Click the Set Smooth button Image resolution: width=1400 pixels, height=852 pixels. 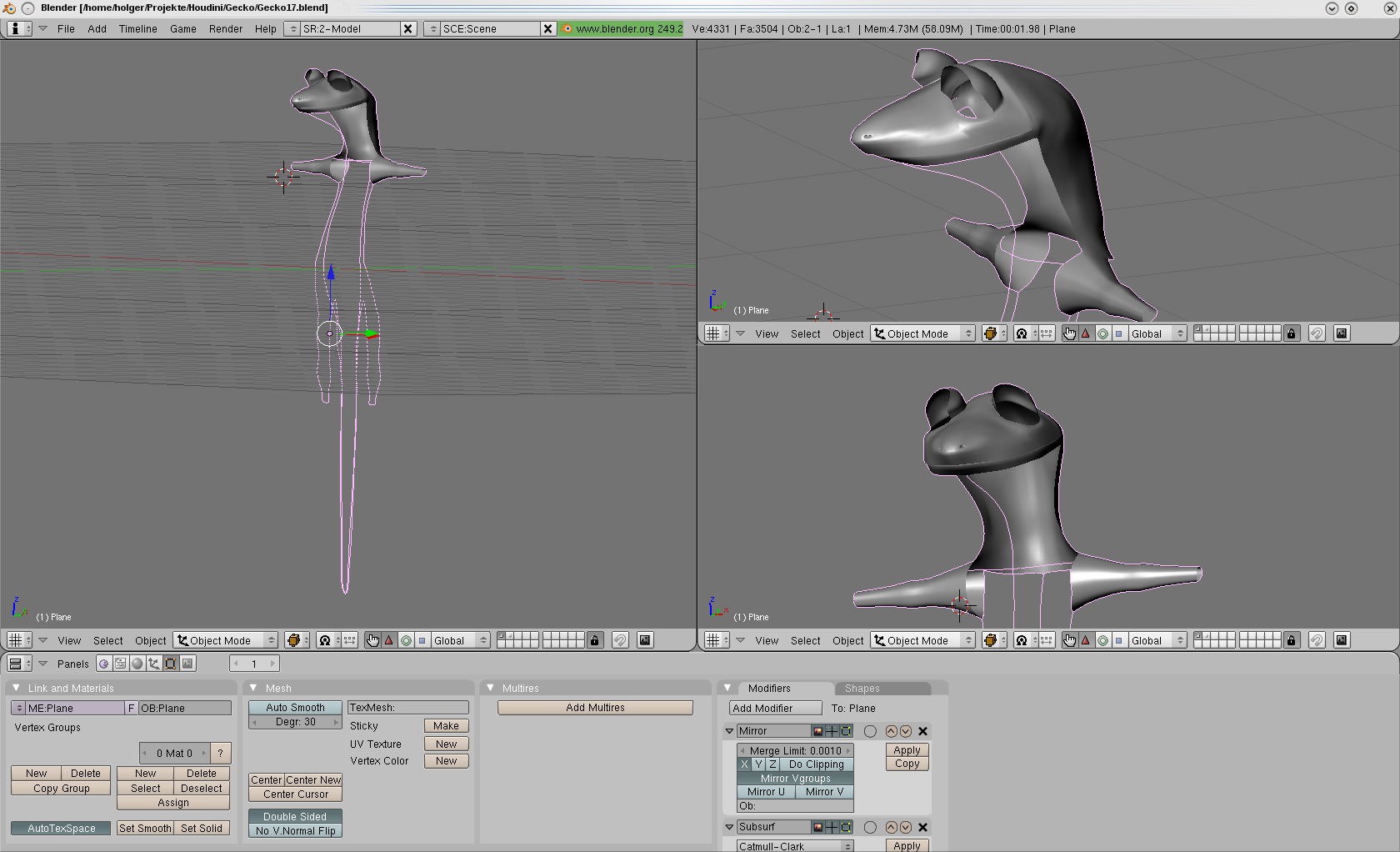click(x=145, y=829)
